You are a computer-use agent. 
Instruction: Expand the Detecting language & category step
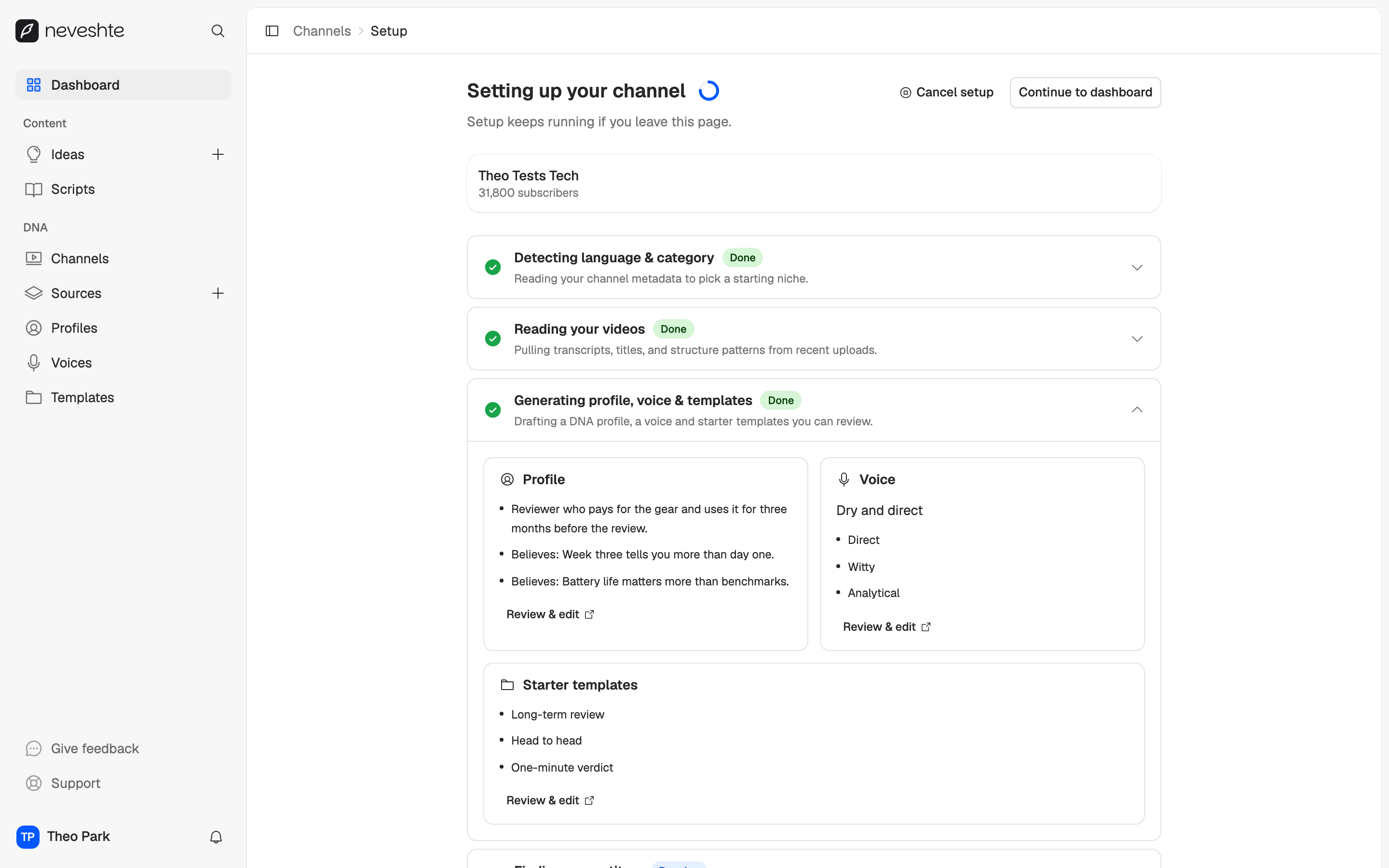point(1137,268)
